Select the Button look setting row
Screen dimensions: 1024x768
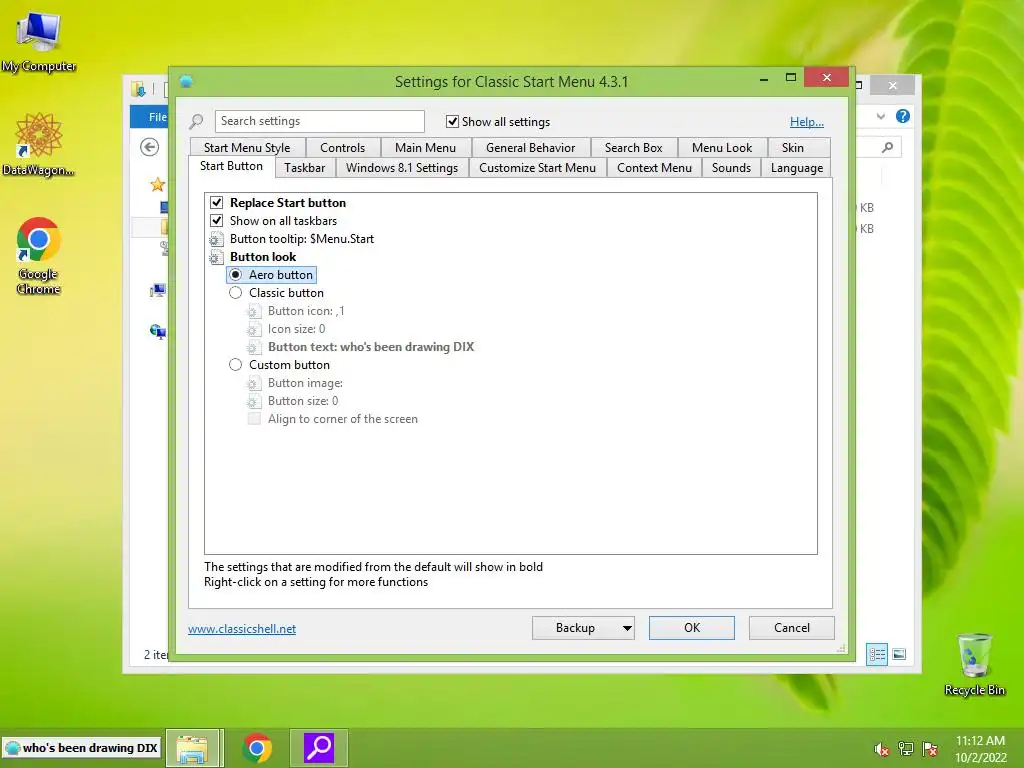point(263,257)
